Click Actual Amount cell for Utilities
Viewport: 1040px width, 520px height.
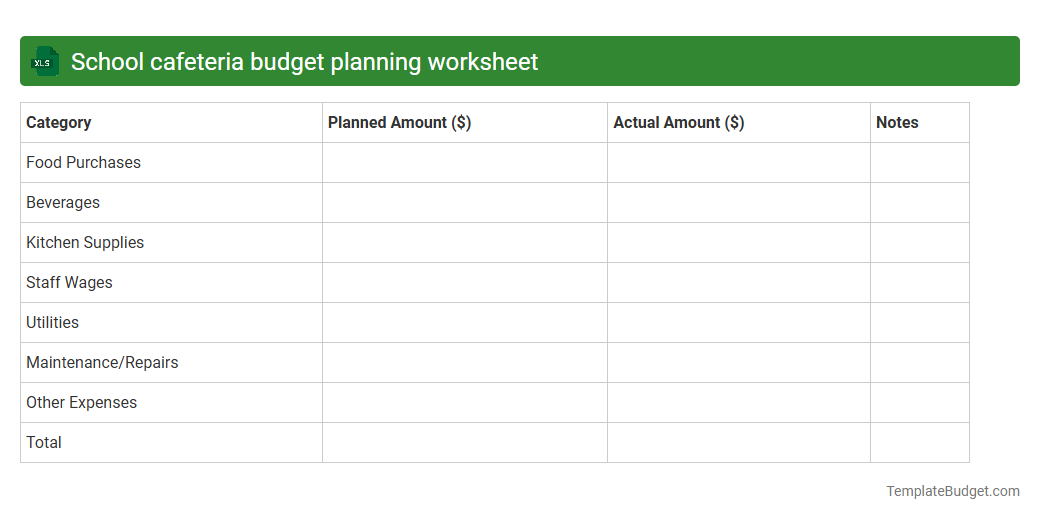(x=739, y=322)
